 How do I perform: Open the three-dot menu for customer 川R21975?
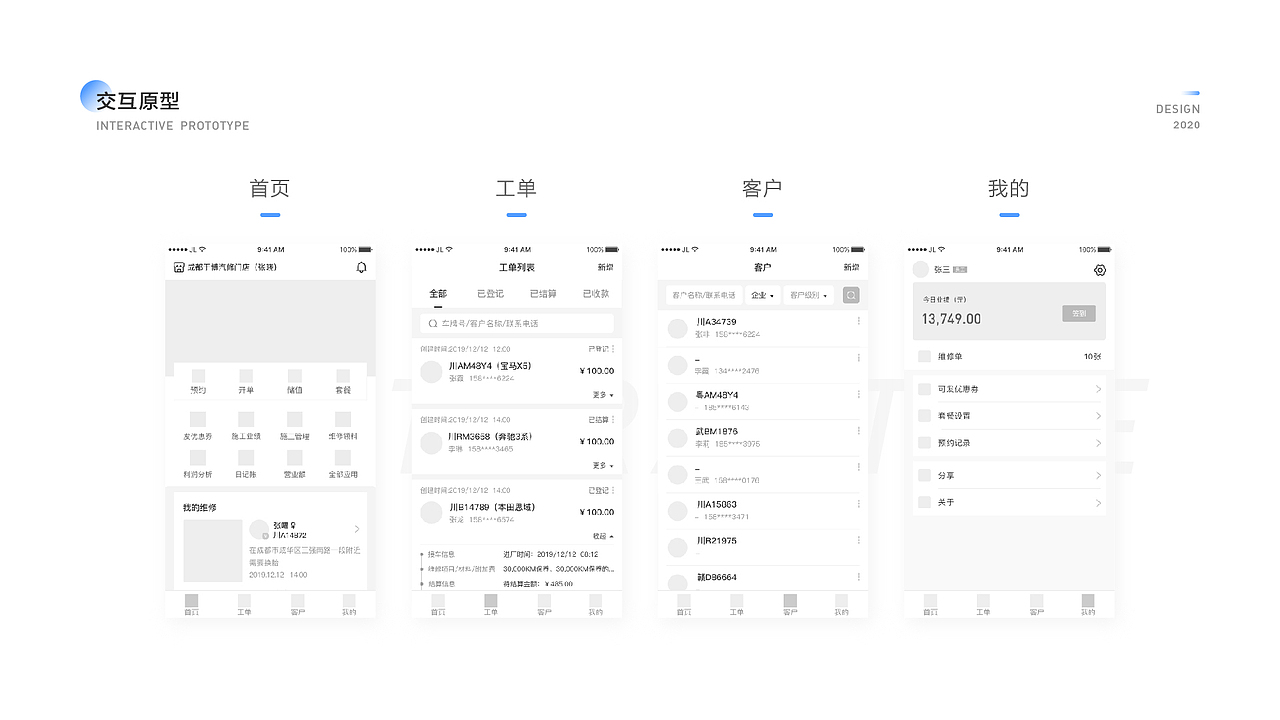858,540
